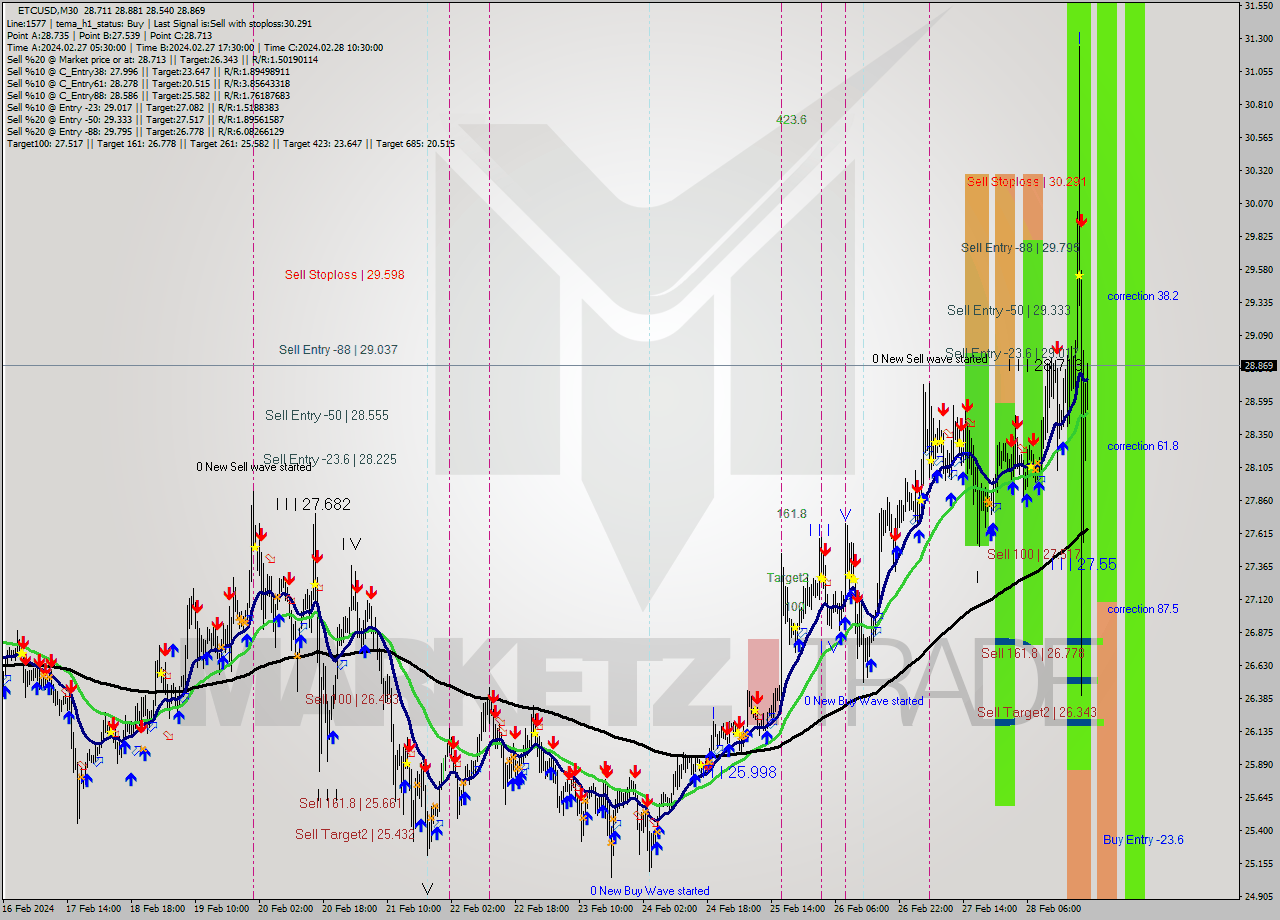Select the 'correction 38.2' label
The height and width of the screenshot is (920, 1280).
(1142, 296)
